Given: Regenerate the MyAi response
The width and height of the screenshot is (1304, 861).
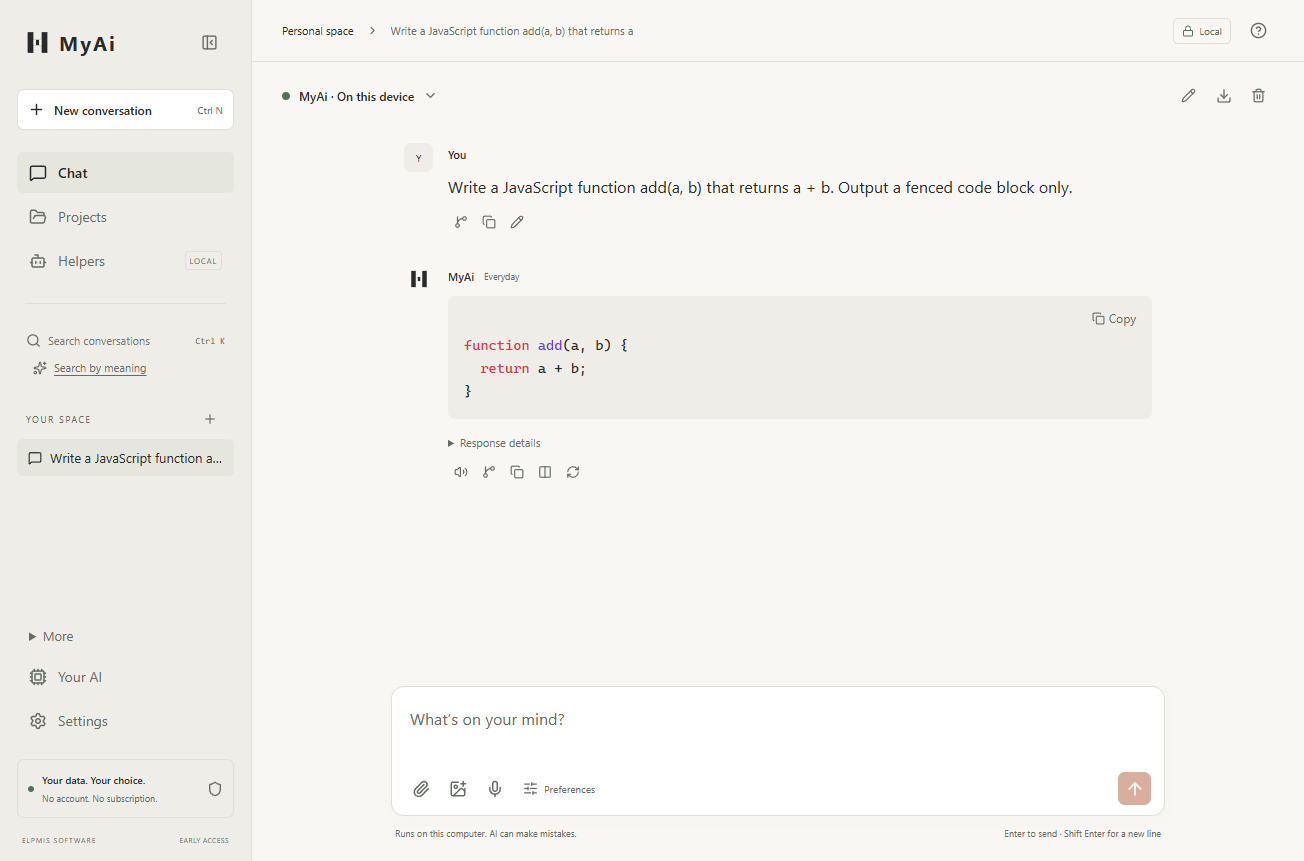Looking at the screenshot, I should [x=573, y=472].
